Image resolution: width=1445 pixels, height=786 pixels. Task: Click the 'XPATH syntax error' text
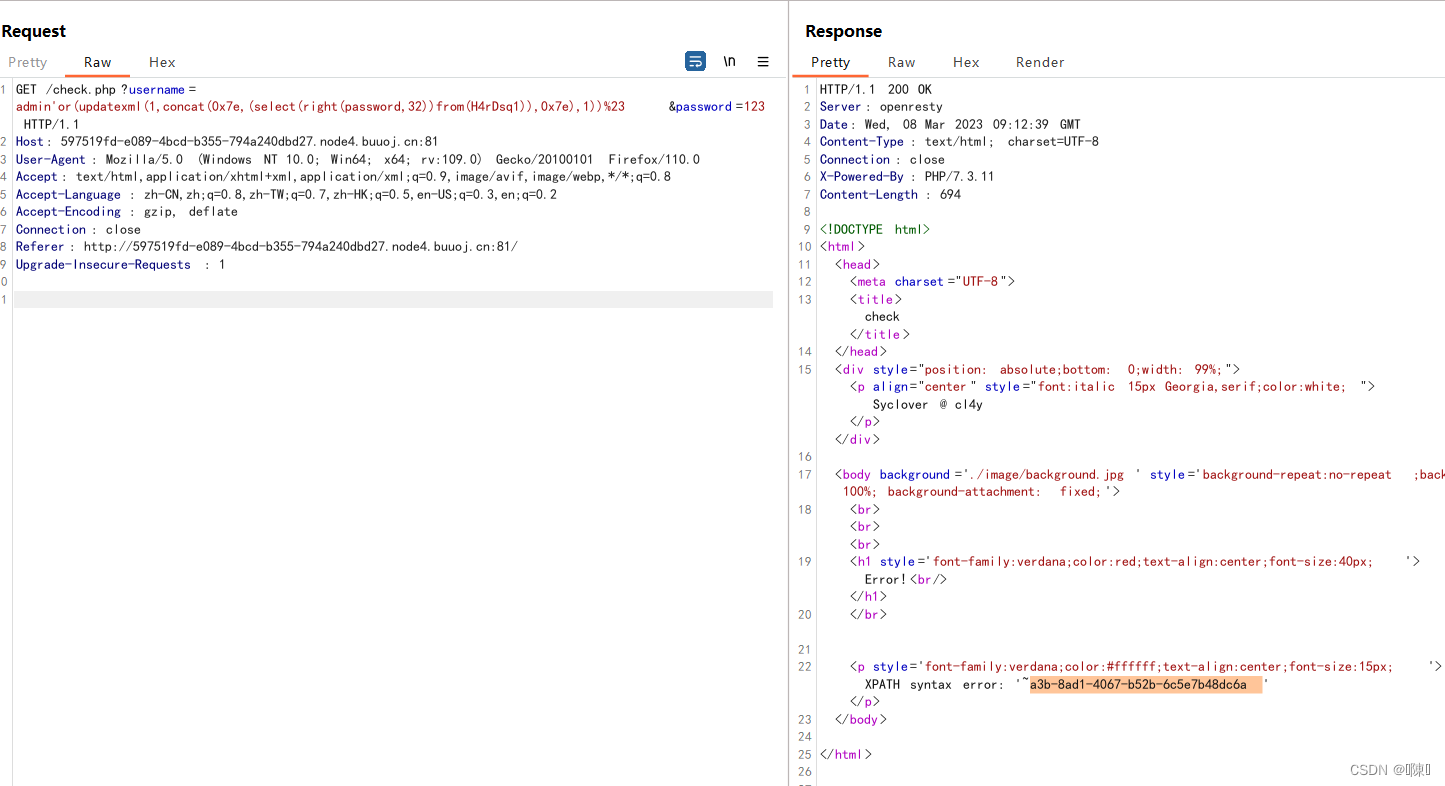click(933, 684)
